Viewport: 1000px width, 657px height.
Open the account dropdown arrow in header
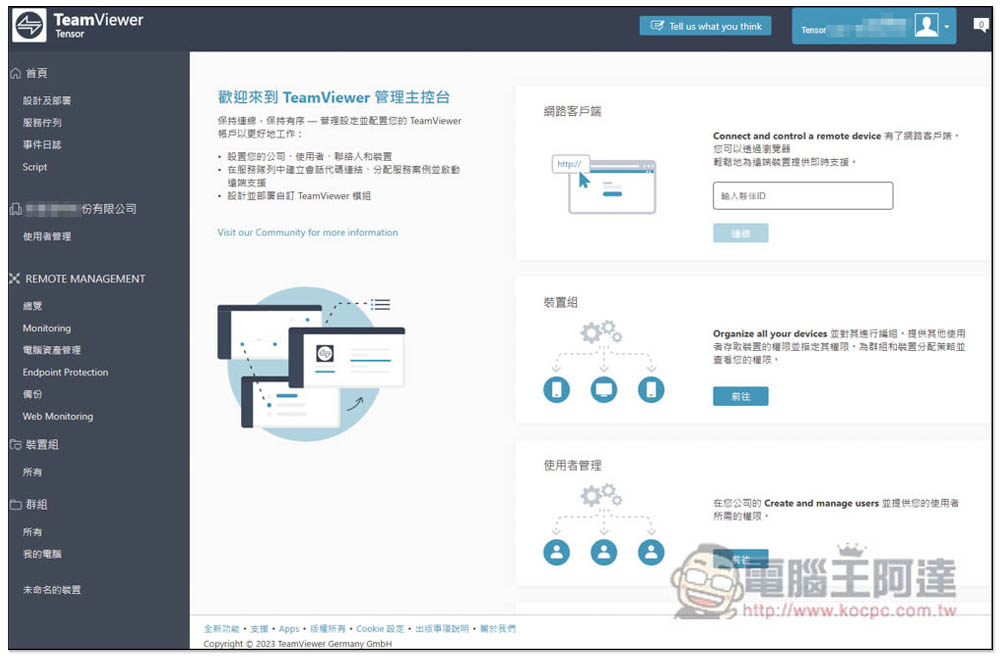946,27
